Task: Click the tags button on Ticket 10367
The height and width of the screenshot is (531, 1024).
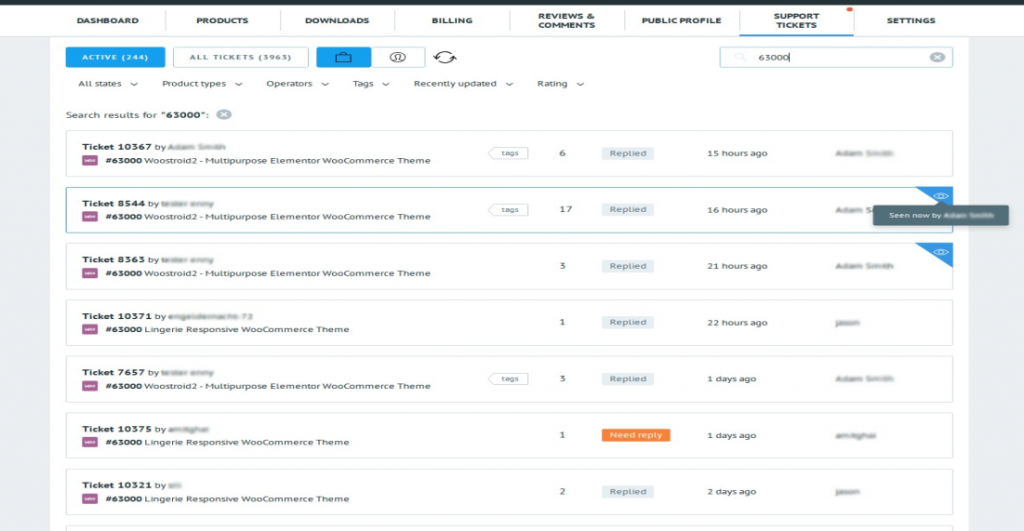Action: point(509,153)
